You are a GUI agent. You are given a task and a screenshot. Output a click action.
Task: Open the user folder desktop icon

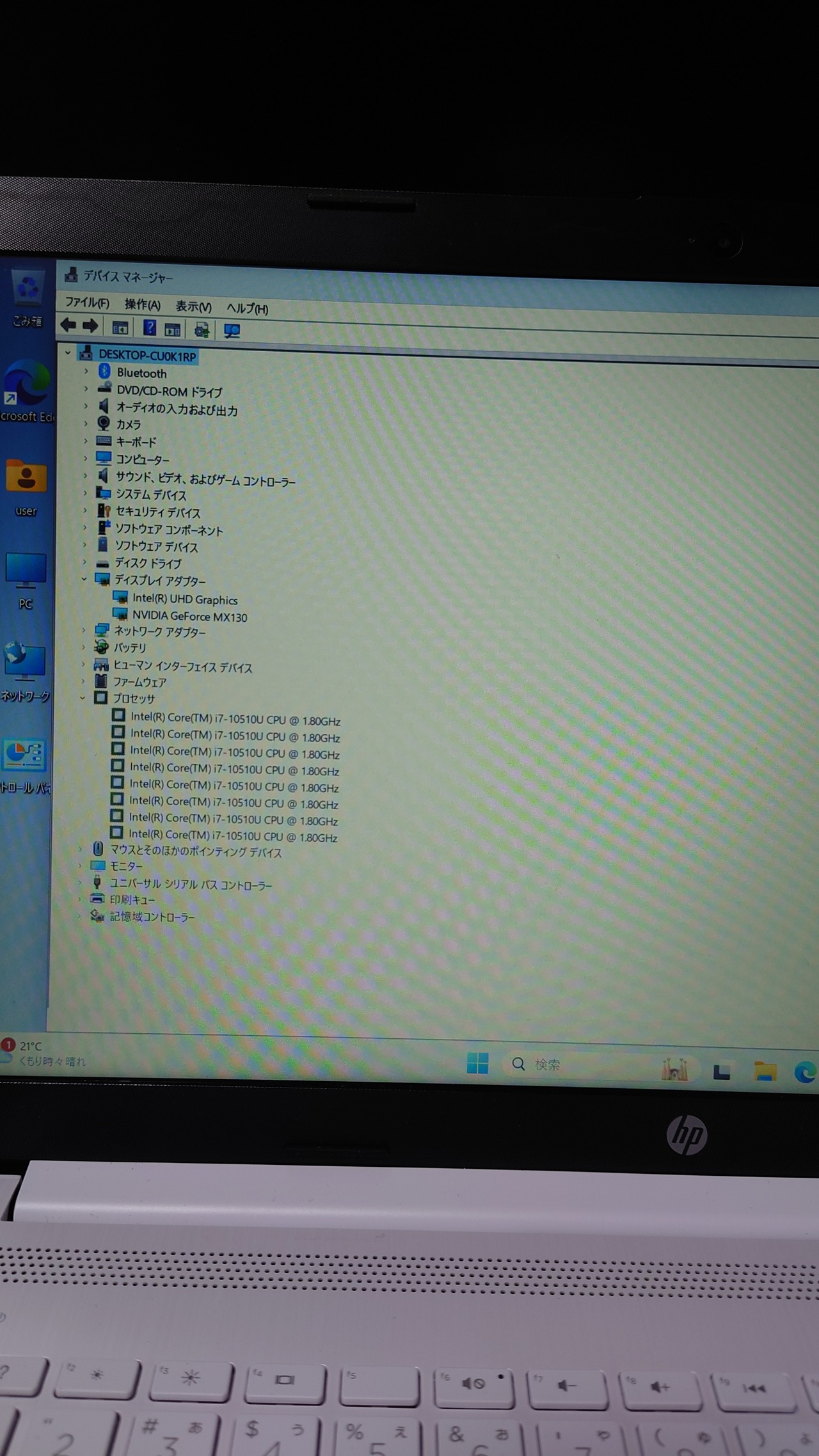[x=26, y=487]
